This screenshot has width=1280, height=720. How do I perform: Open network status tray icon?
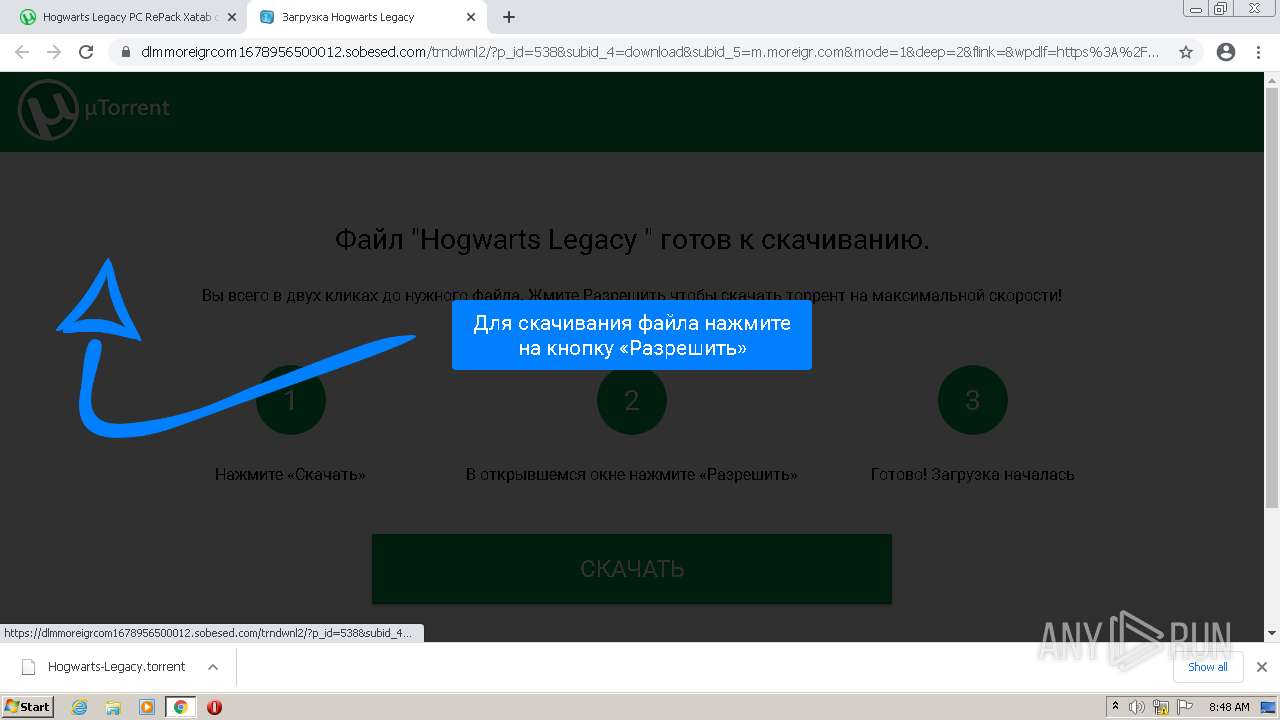pos(1160,707)
